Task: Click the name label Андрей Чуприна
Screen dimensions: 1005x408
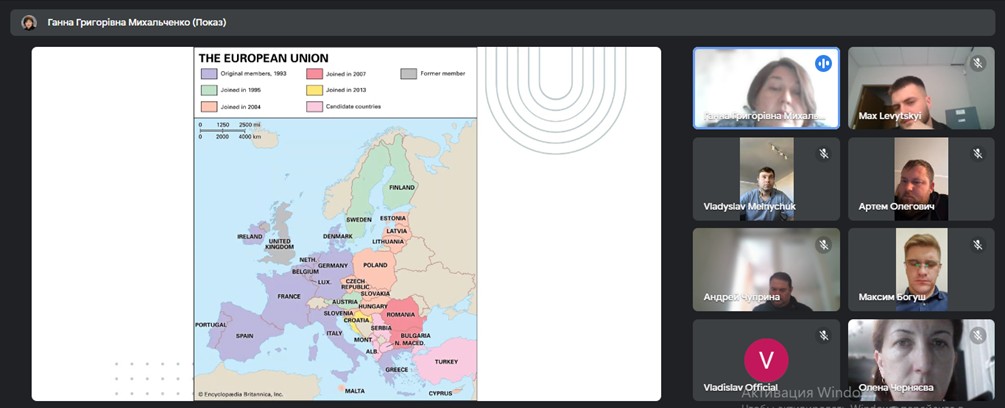Action: (x=742, y=297)
